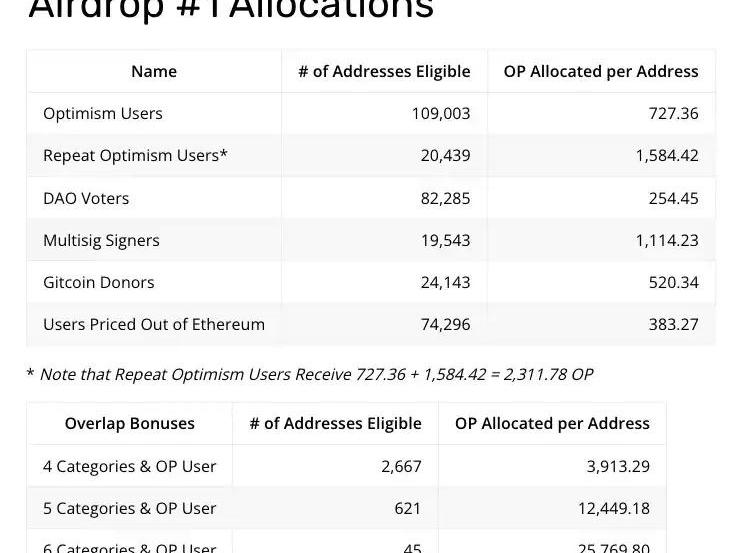Screen dimensions: 737x553
Task: Click the Airdrop #1 Allocations heading
Action: [231, 10]
